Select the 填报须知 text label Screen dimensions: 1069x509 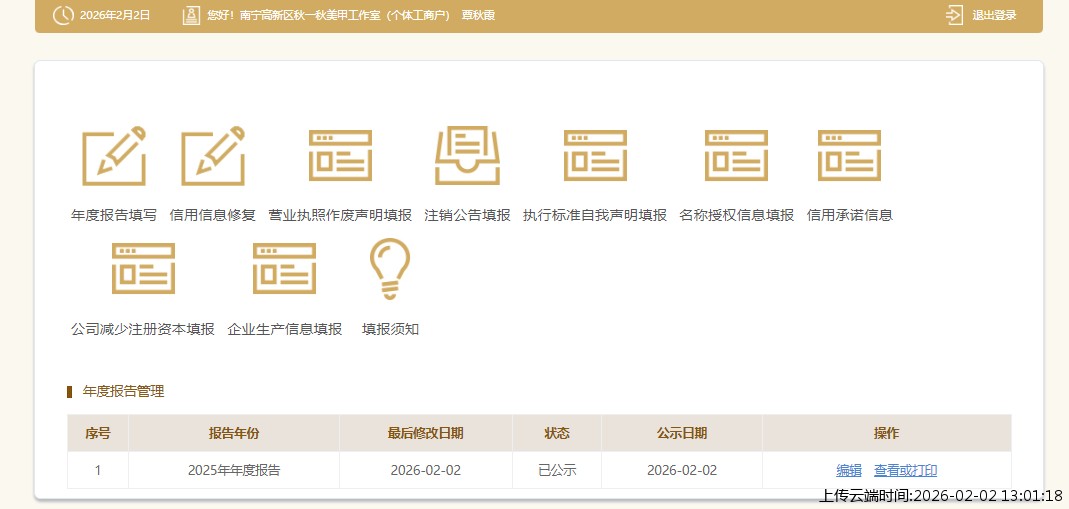[x=390, y=329]
